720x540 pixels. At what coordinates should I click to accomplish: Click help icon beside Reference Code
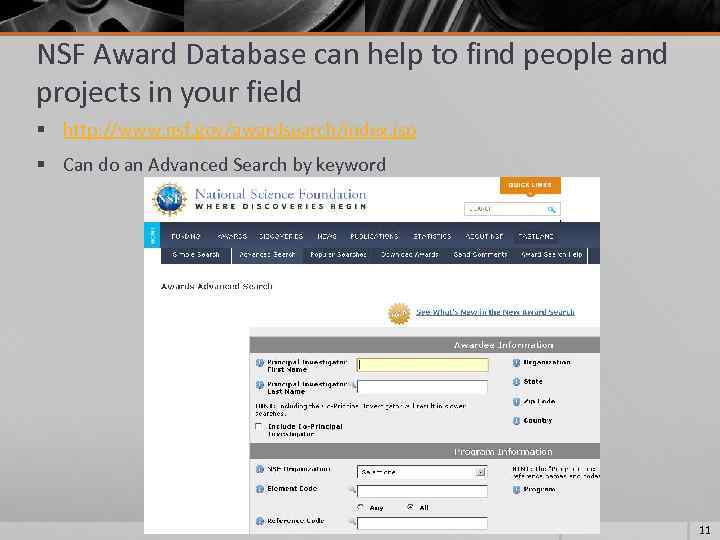[260, 521]
